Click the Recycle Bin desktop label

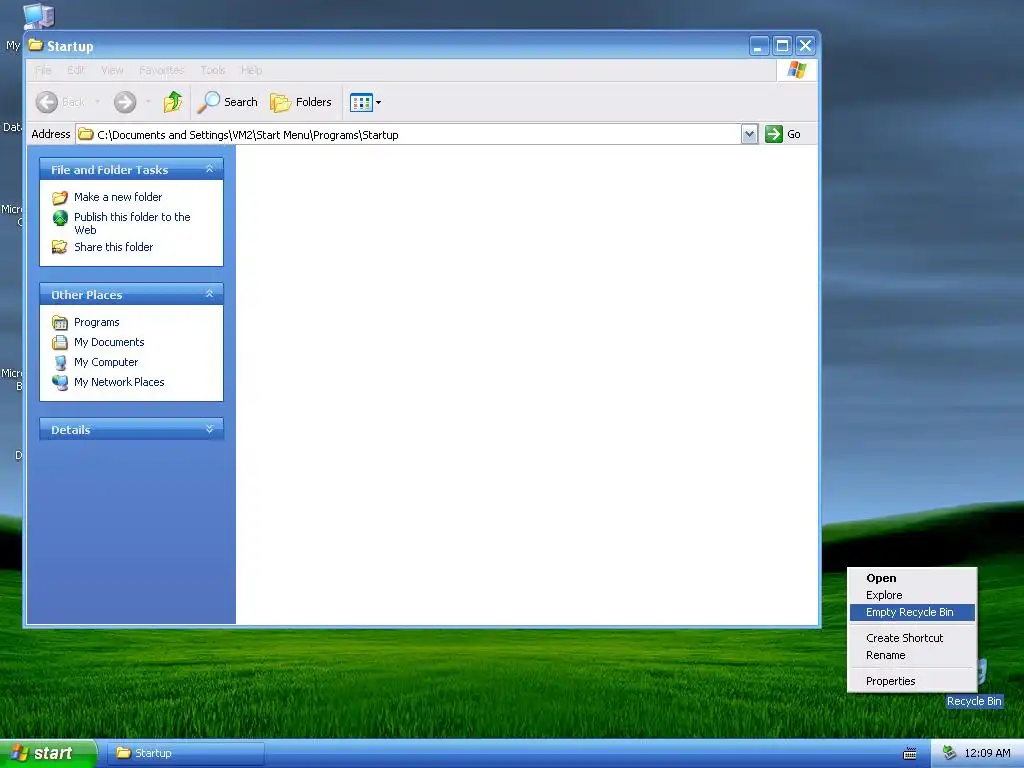point(974,701)
